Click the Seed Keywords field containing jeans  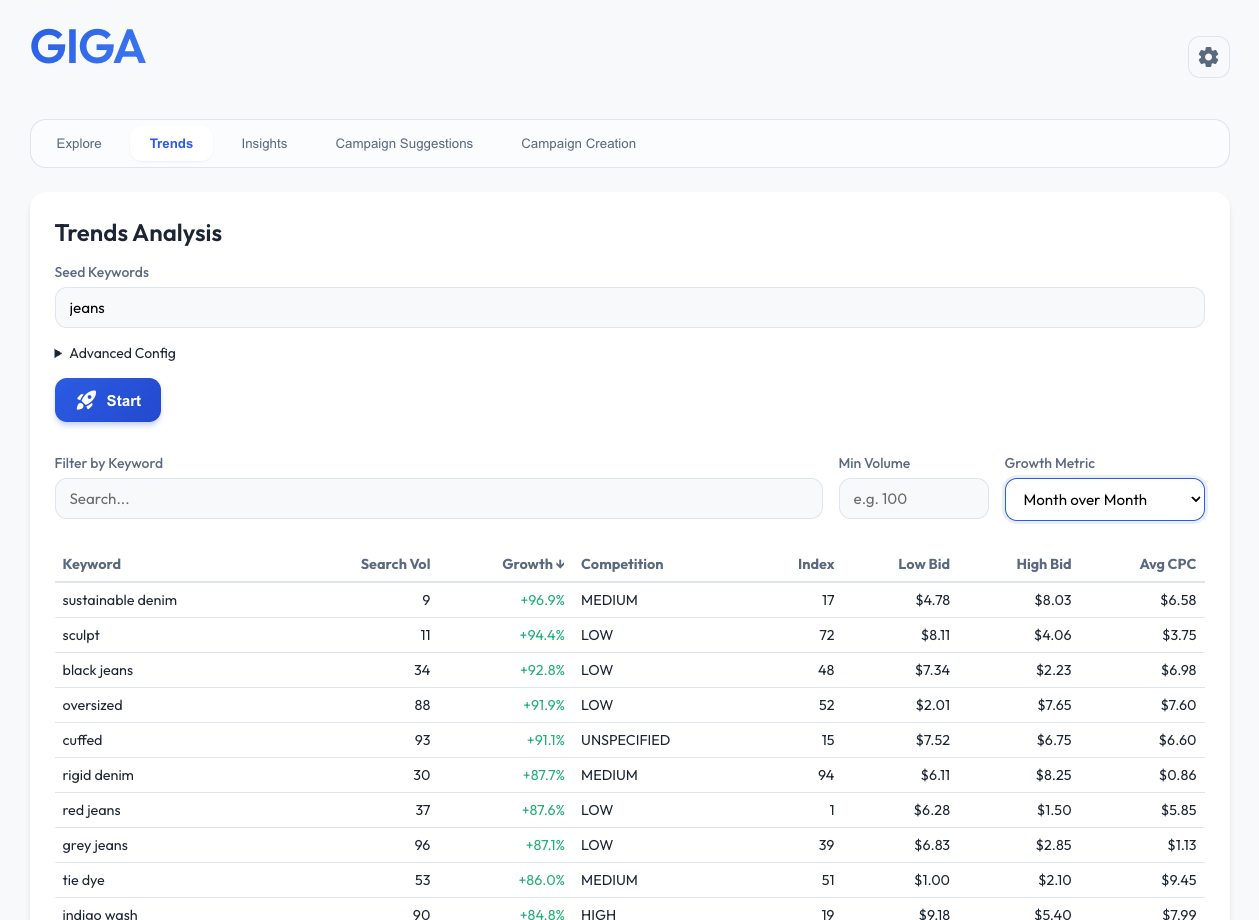(x=629, y=307)
